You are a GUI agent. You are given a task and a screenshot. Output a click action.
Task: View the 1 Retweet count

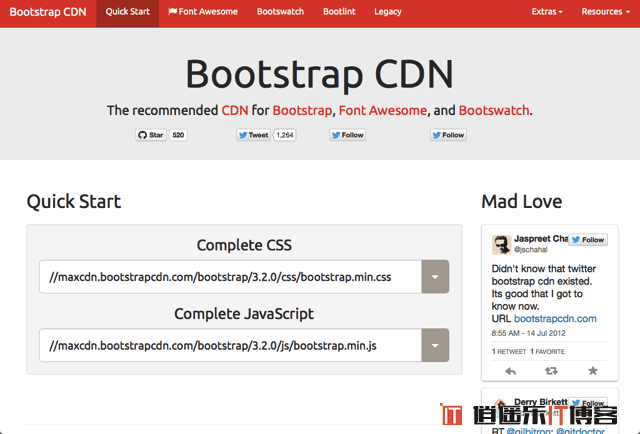(x=509, y=352)
